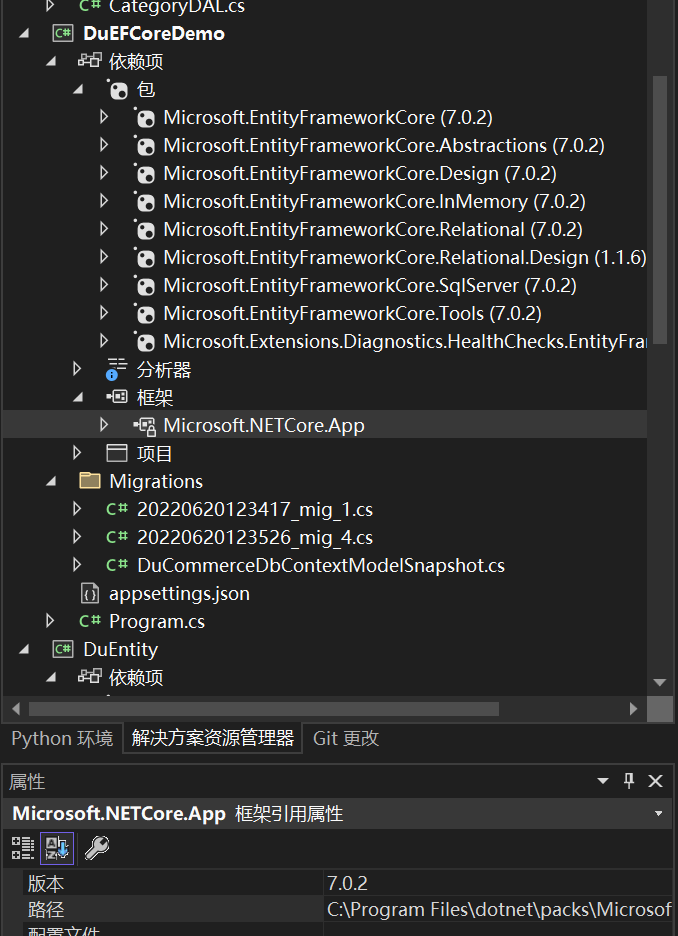Open the object selector dropdown in Properties

coord(658,814)
